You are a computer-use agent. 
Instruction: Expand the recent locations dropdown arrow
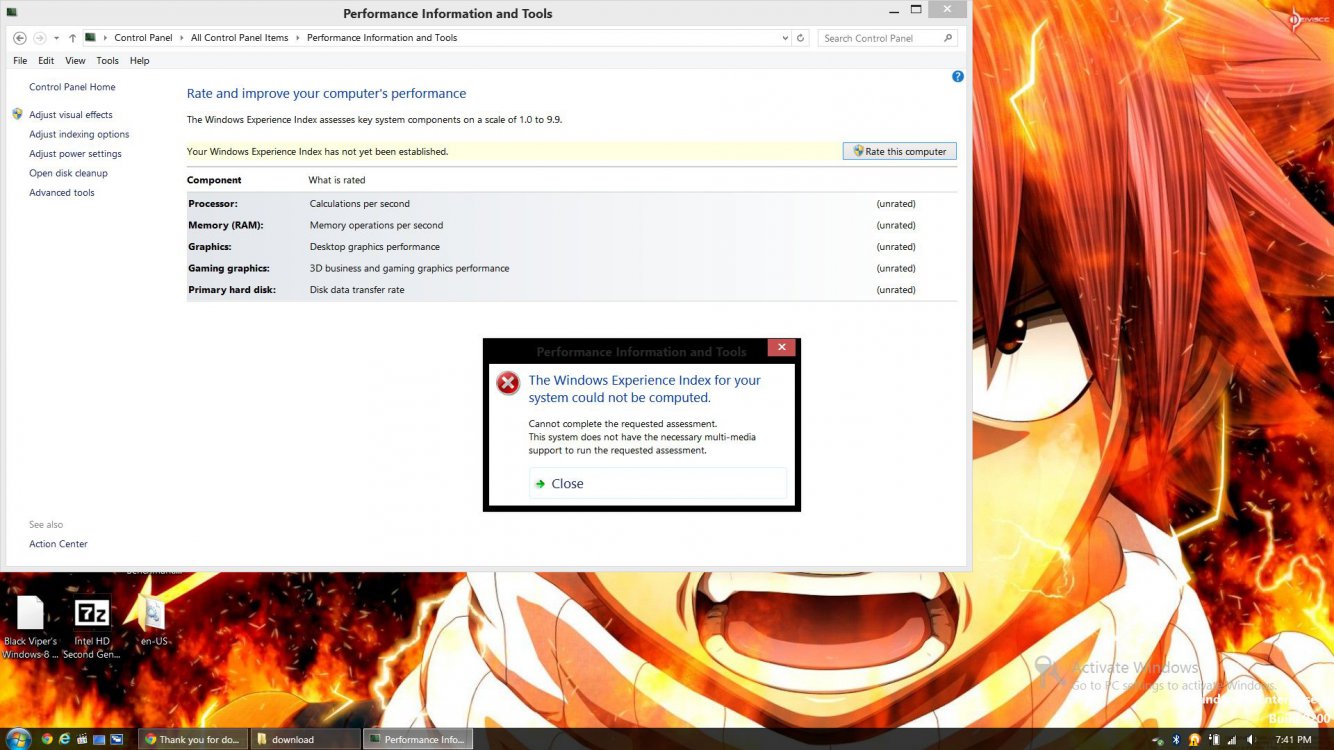[x=56, y=38]
